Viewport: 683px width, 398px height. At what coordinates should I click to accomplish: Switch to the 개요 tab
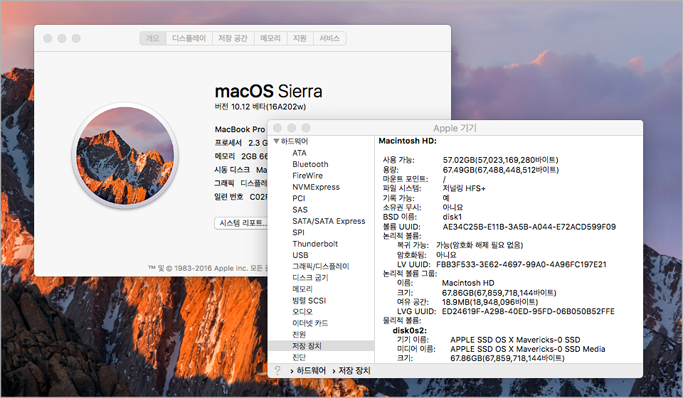152,38
